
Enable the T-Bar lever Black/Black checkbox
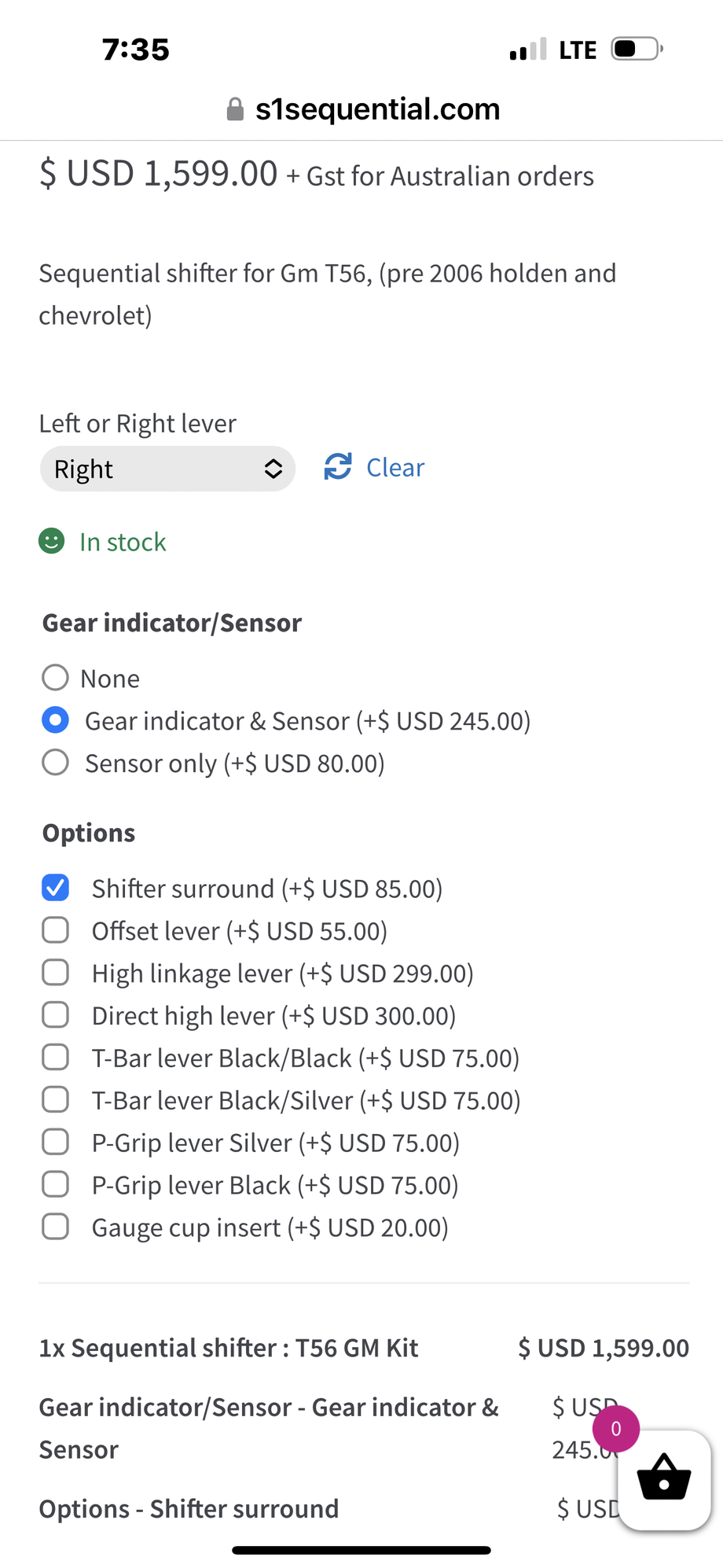coord(55,1058)
